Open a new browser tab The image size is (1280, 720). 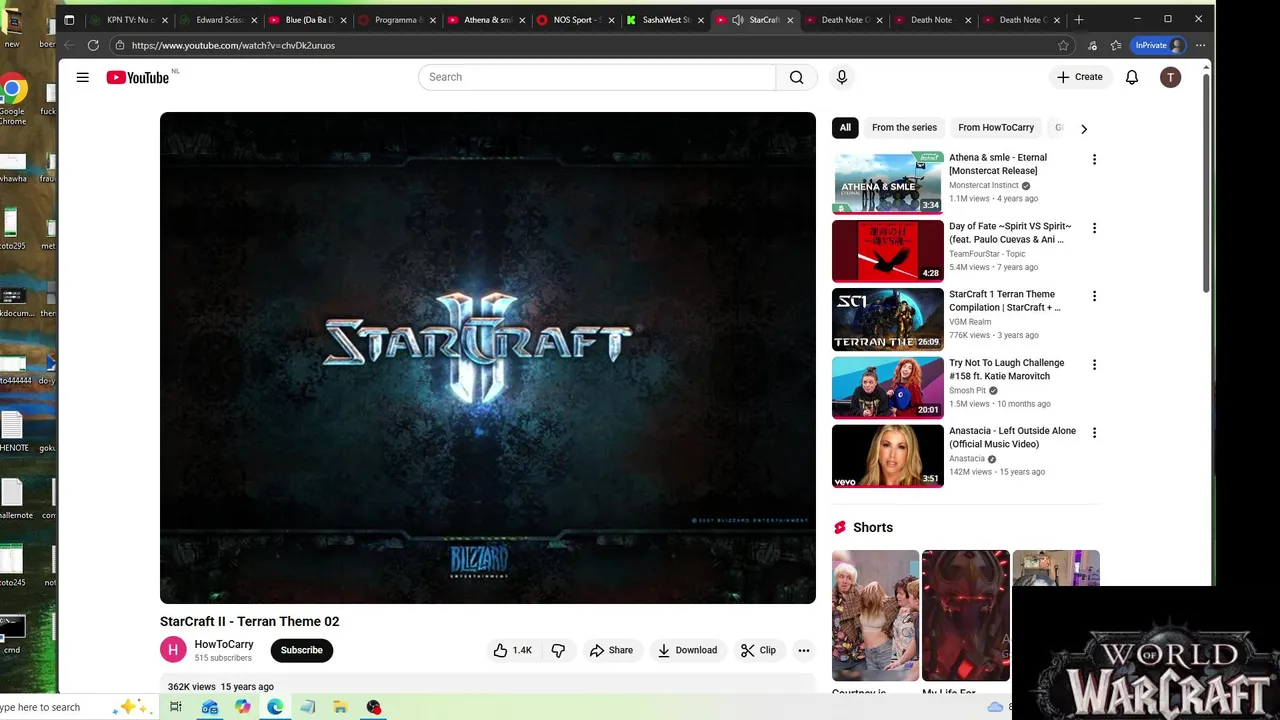pyautogui.click(x=1078, y=19)
